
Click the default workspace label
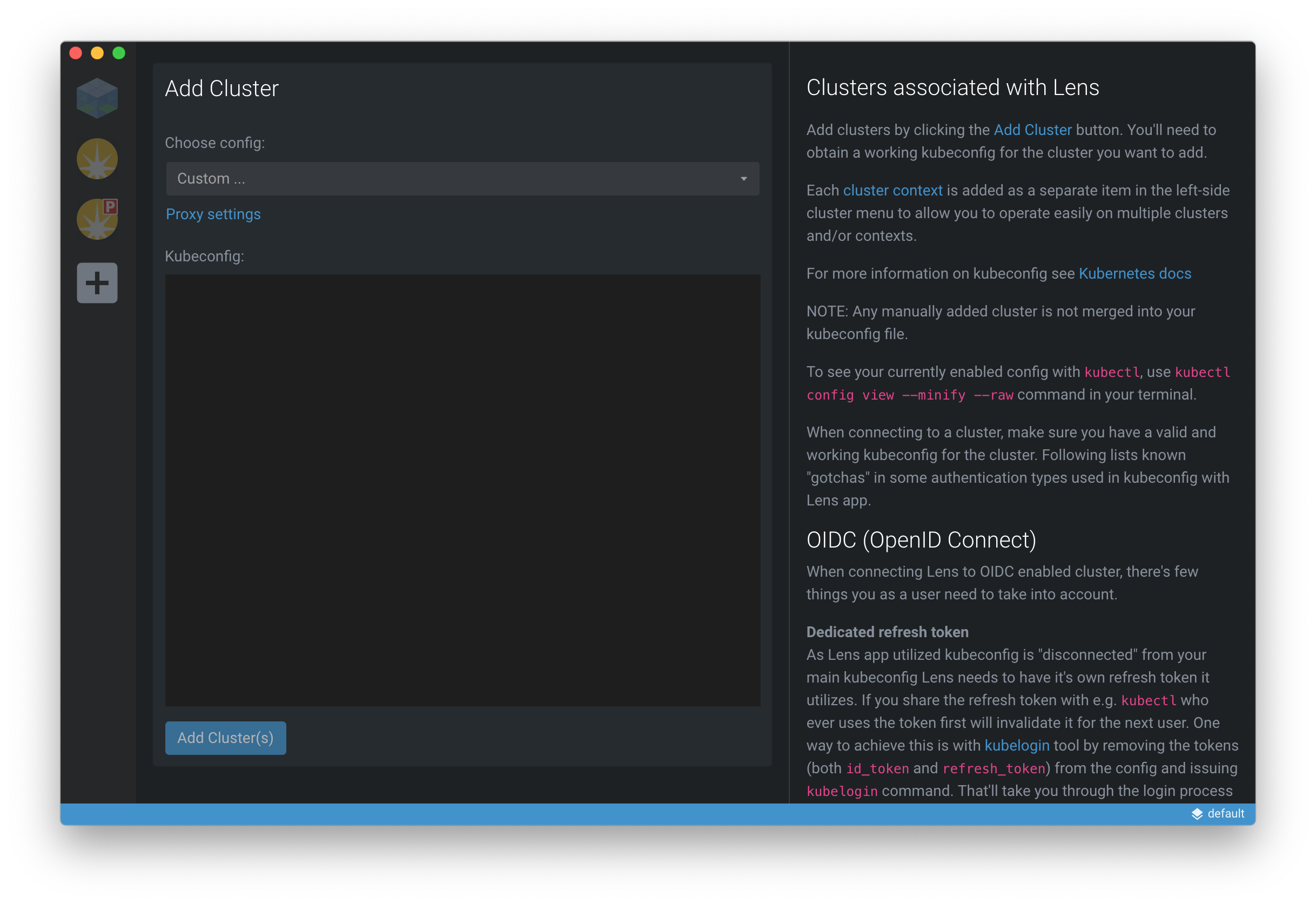(x=1226, y=814)
